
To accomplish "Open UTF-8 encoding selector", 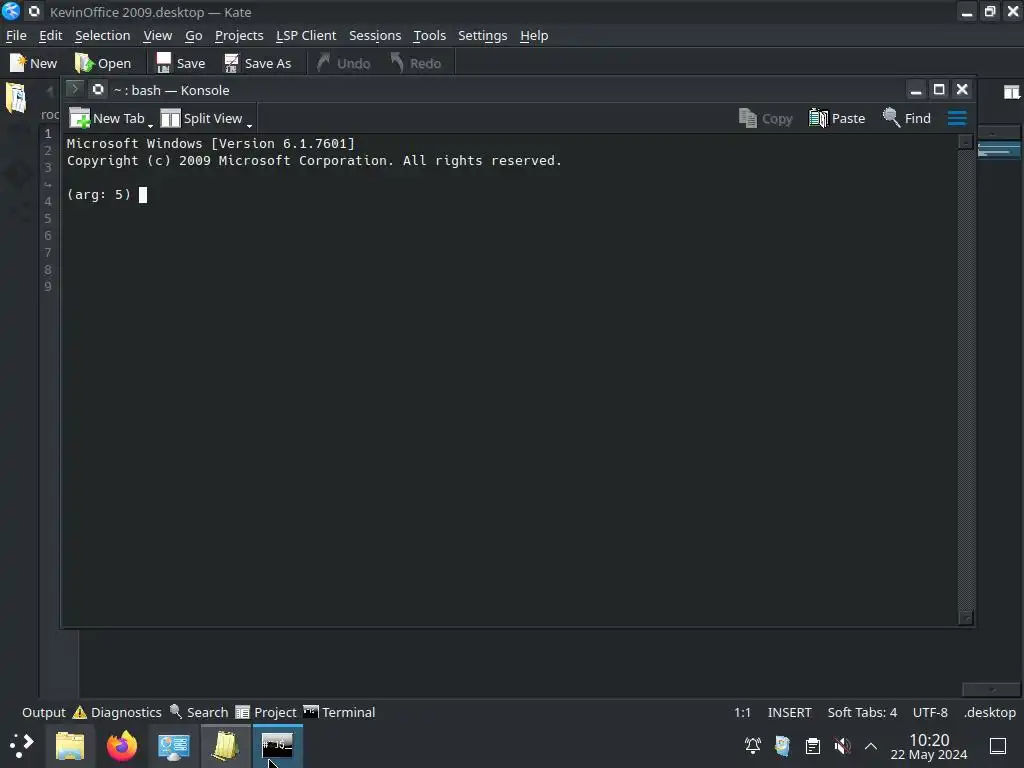I will 930,712.
